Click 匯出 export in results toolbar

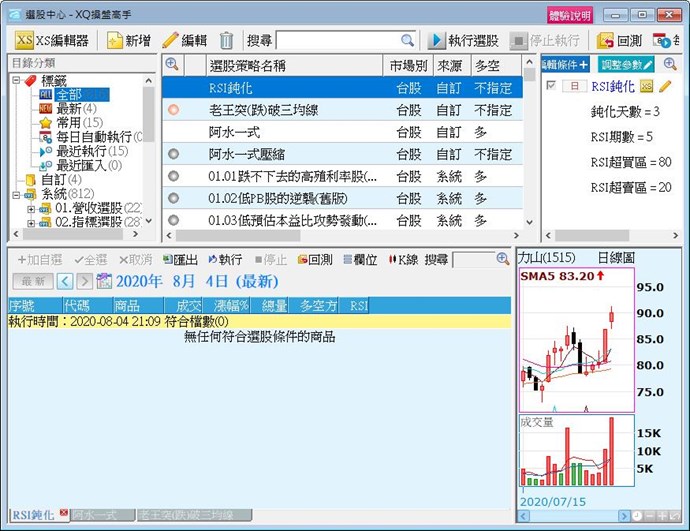pos(184,259)
